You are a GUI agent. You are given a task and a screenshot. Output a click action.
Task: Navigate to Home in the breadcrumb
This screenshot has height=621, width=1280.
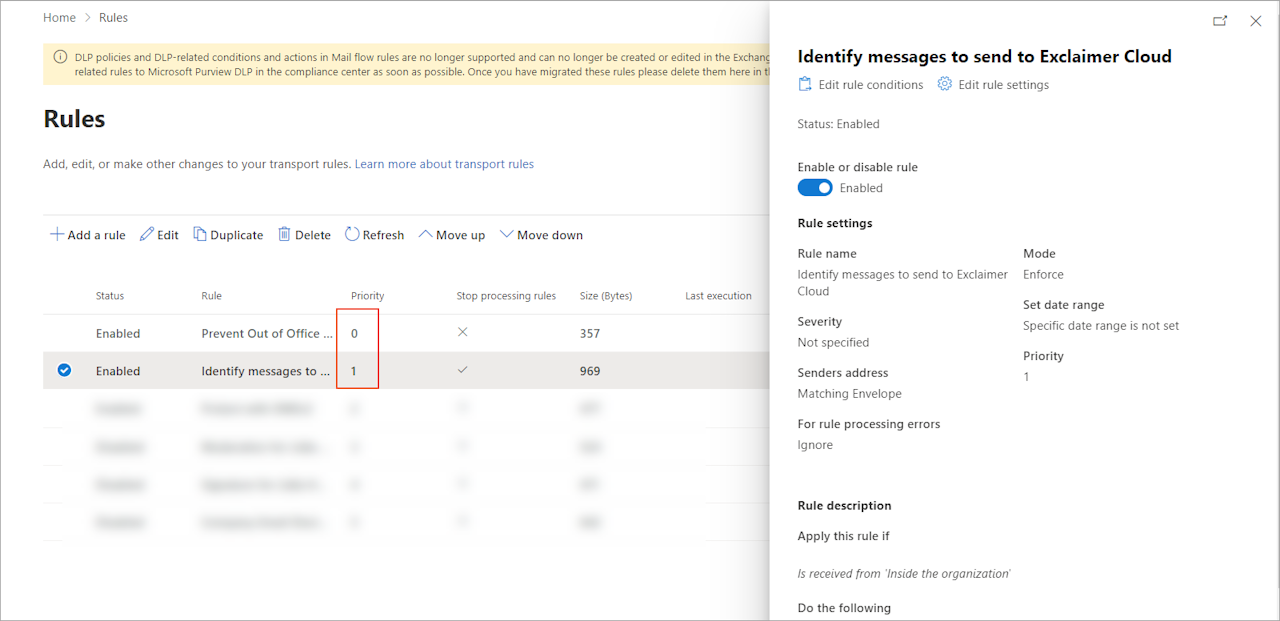[x=59, y=17]
